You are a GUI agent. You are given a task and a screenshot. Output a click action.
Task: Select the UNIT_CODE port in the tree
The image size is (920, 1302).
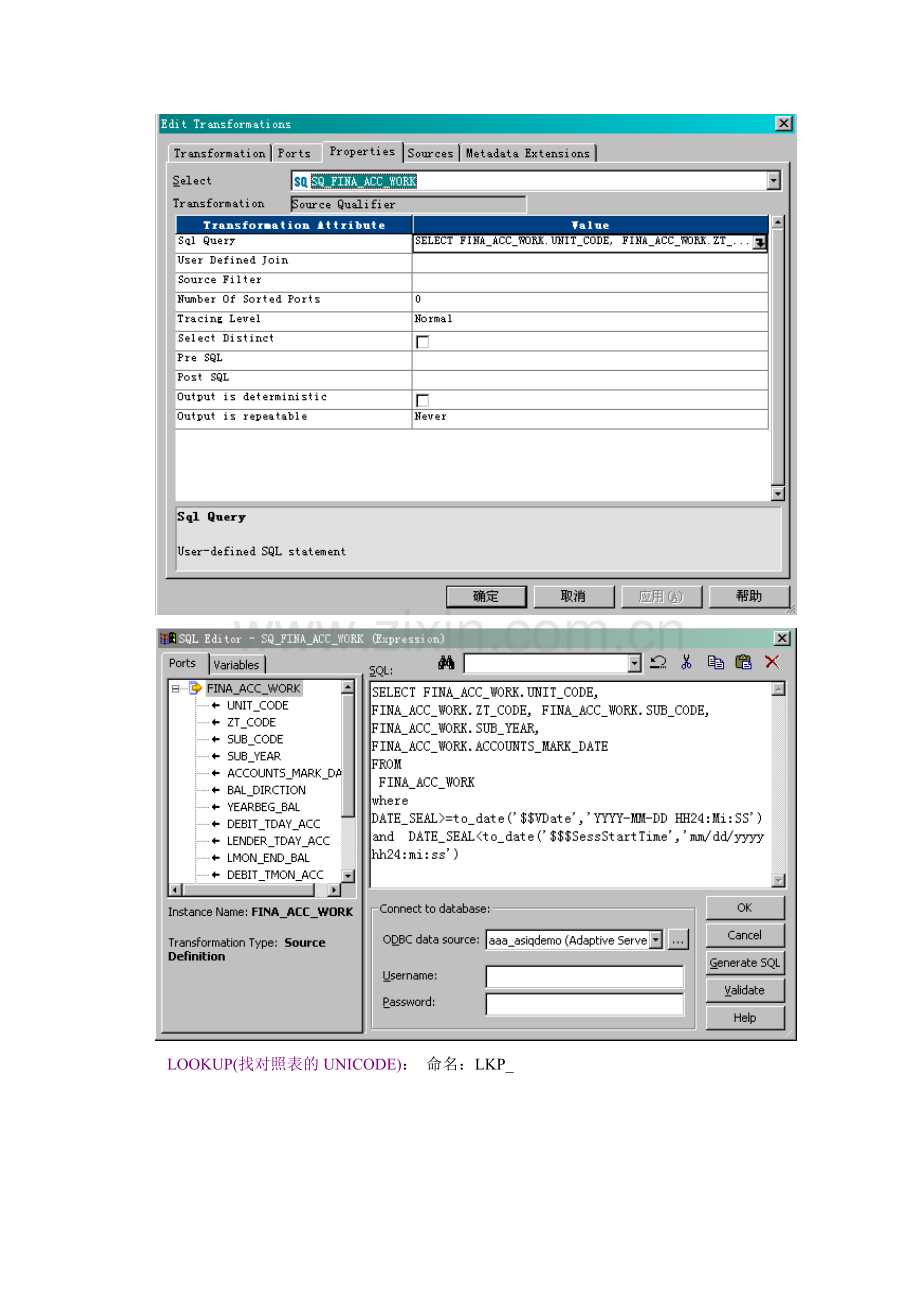[257, 705]
